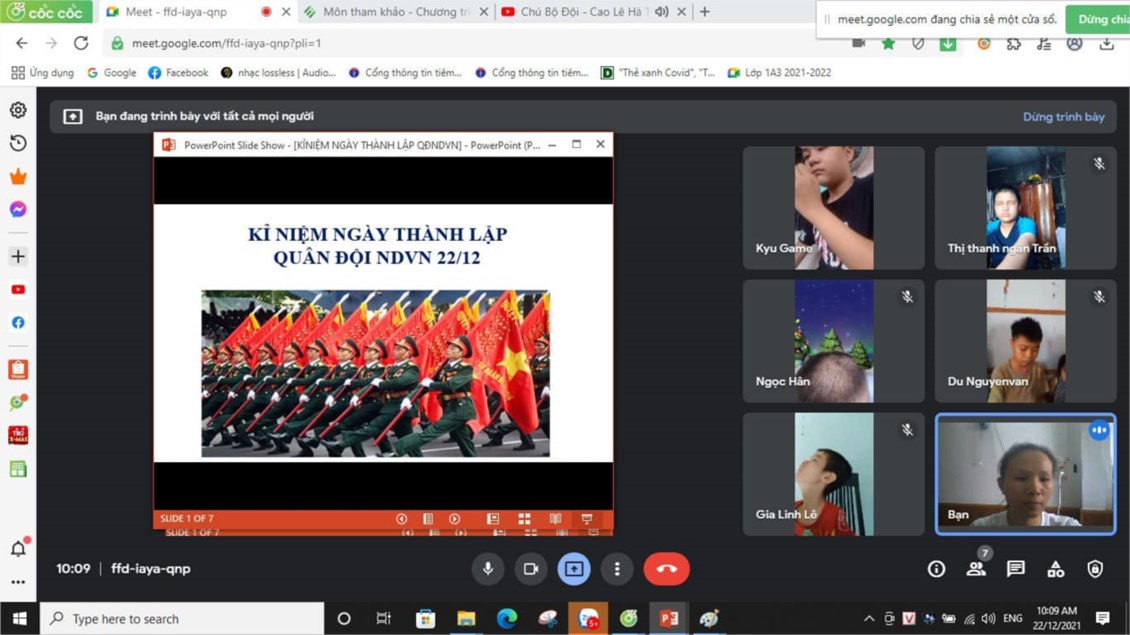Turn off the camera in Meet
The height and width of the screenshot is (635, 1130).
pyautogui.click(x=531, y=568)
